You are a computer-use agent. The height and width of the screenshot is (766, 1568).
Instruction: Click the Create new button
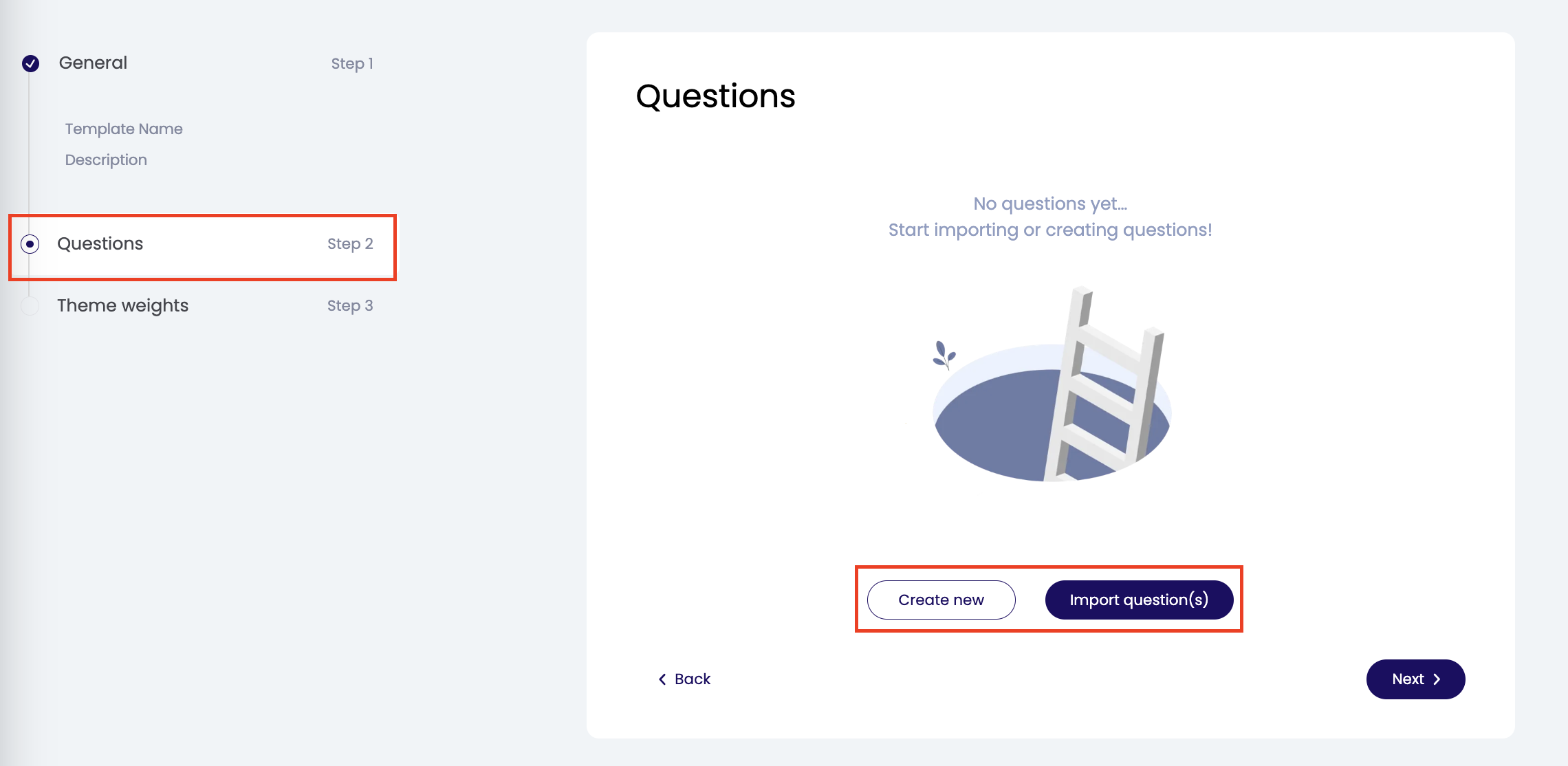click(941, 600)
